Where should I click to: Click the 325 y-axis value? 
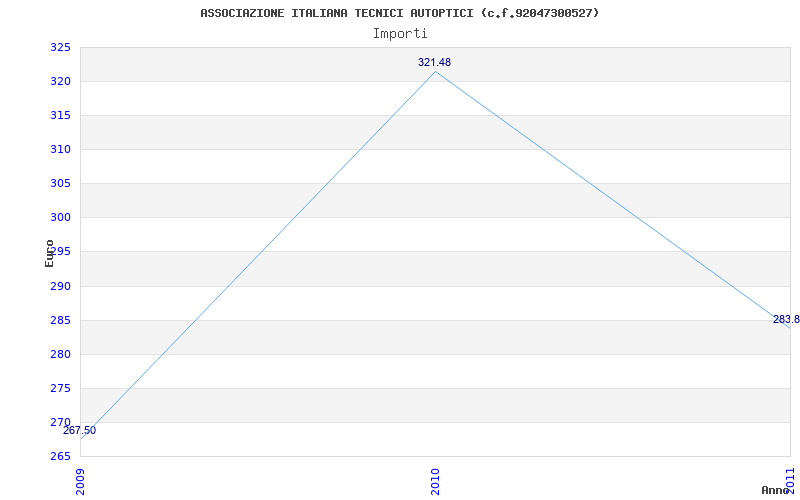click(60, 47)
